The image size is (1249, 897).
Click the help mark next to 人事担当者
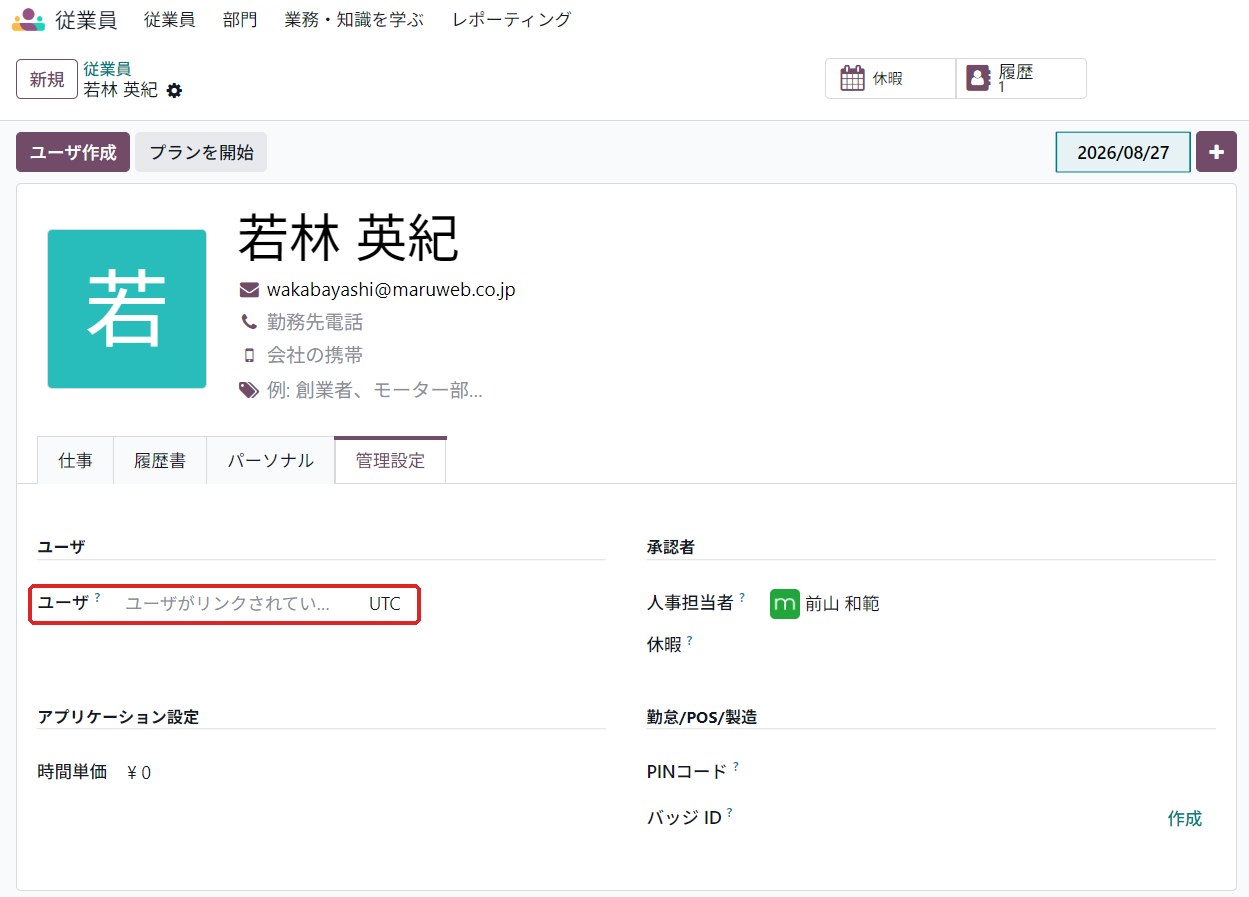[x=742, y=597]
